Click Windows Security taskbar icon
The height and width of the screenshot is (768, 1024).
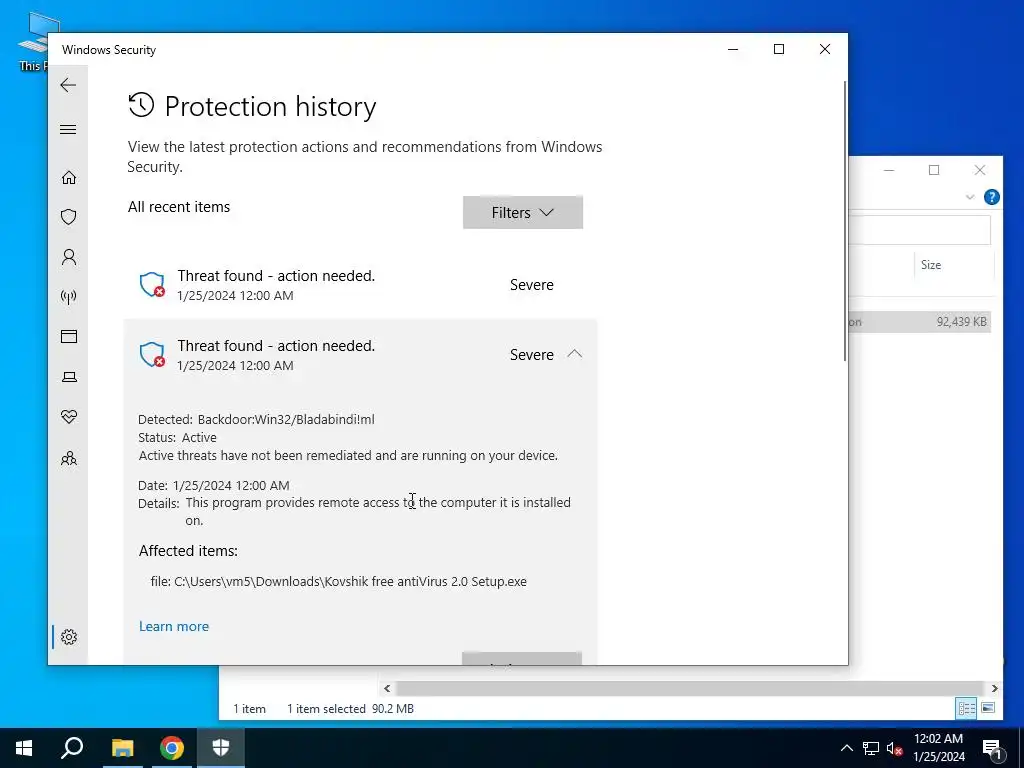tap(221, 748)
